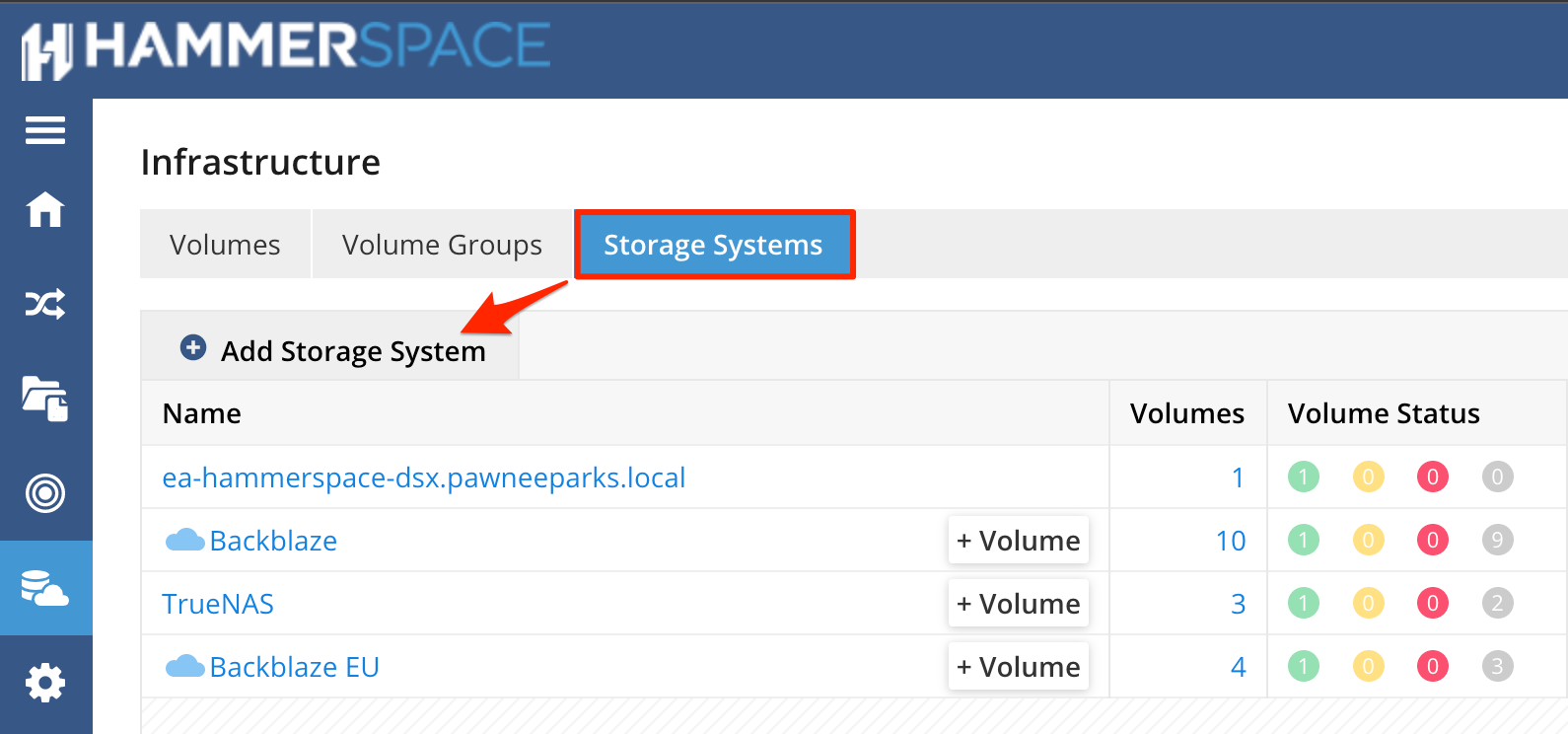
Task: Click the Hammerspace logo
Action: coord(286,49)
